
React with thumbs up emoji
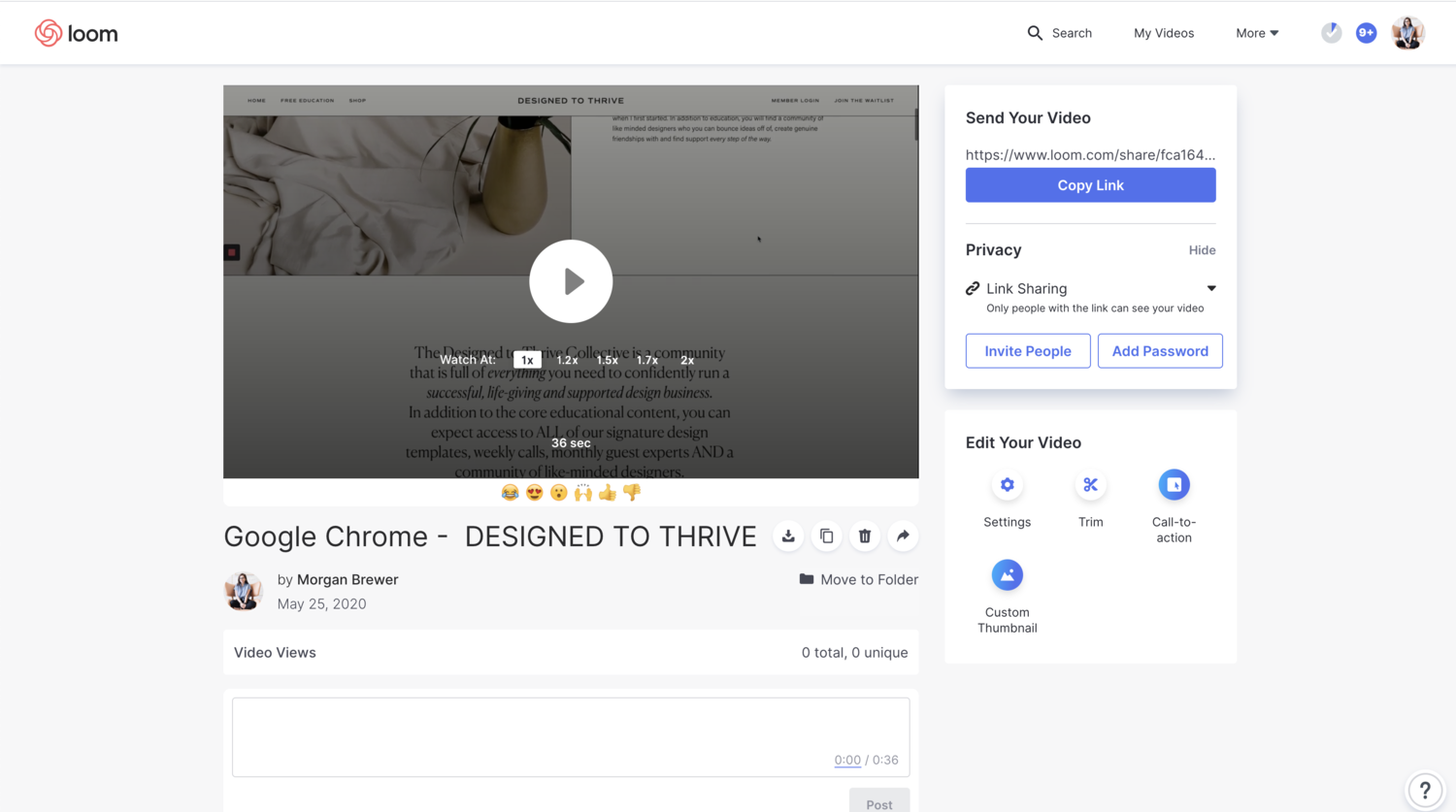(608, 493)
